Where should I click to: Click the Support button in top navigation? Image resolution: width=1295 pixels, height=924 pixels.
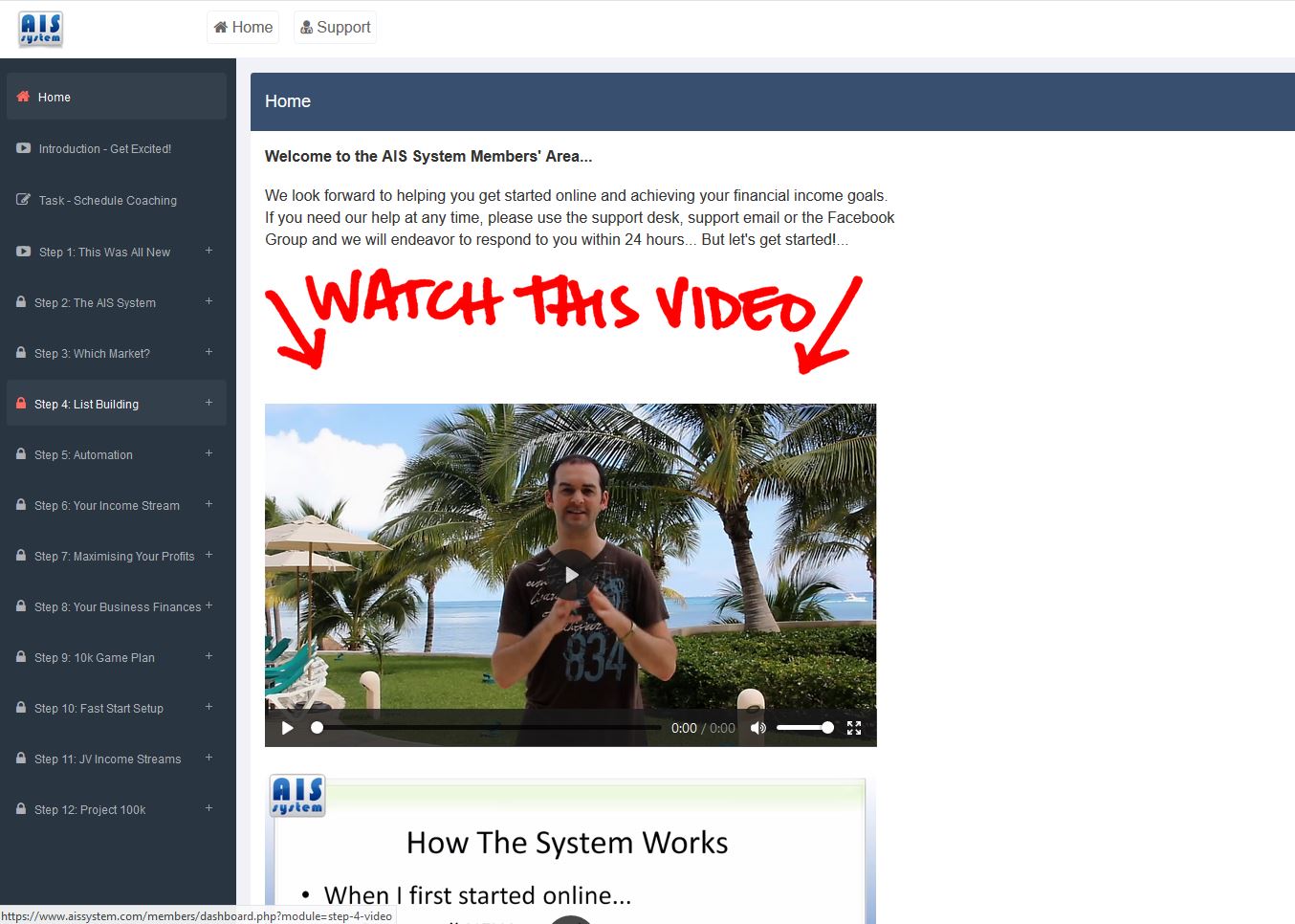(x=335, y=27)
